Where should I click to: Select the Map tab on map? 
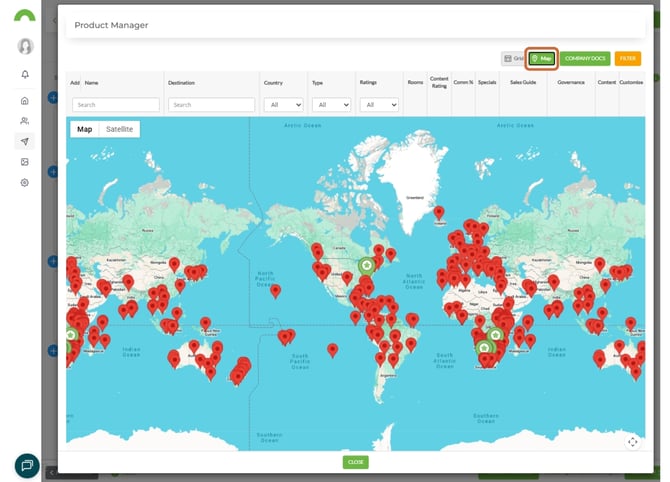point(85,129)
